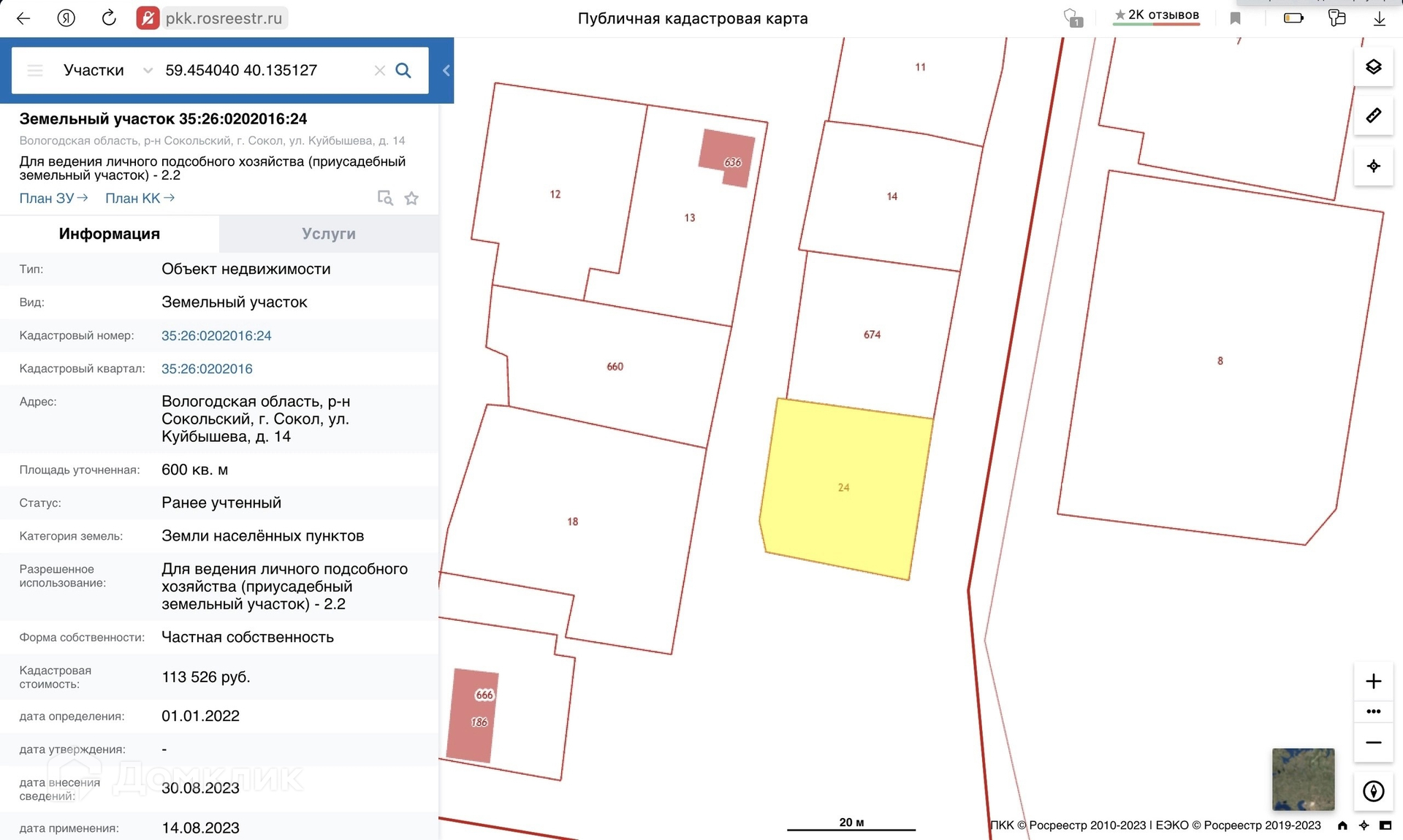Clear the coordinates search field

pos(379,70)
